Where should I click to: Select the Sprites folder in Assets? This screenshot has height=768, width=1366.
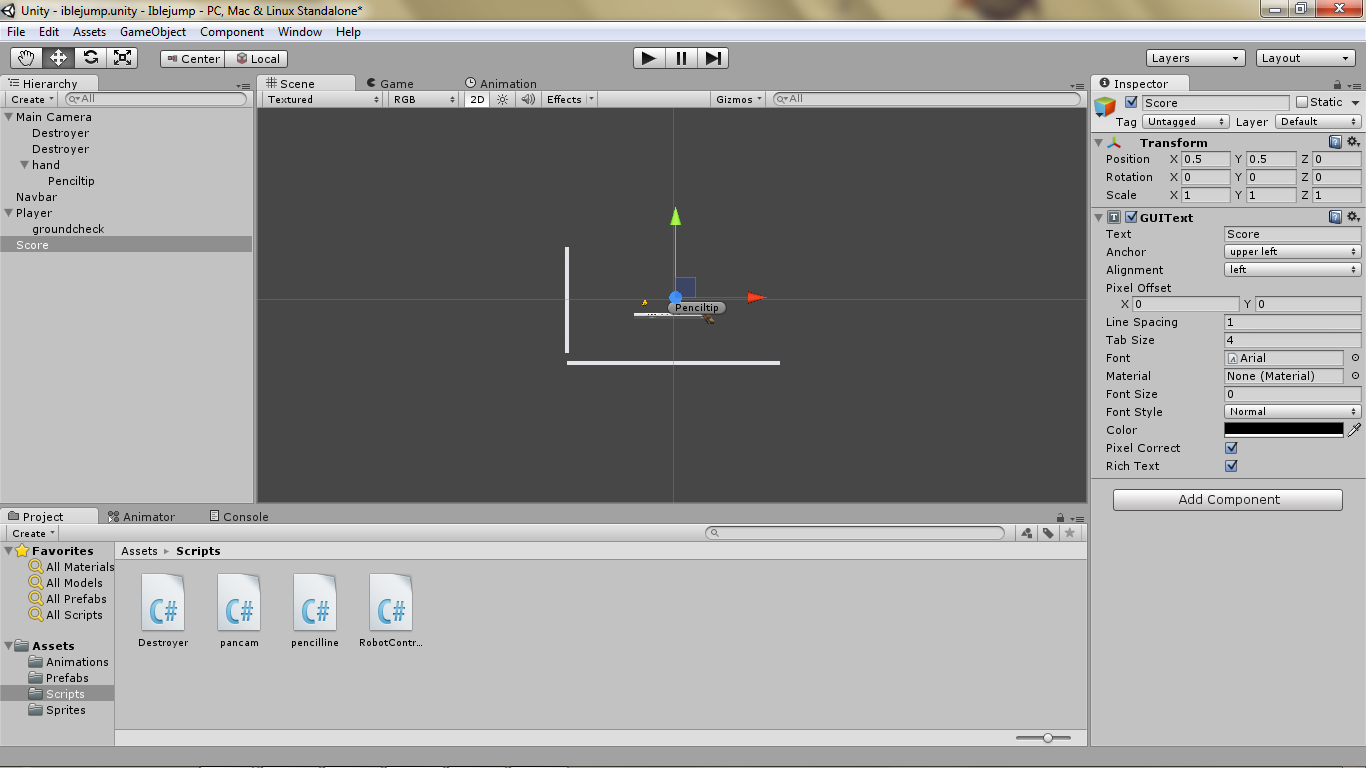pyautogui.click(x=65, y=710)
